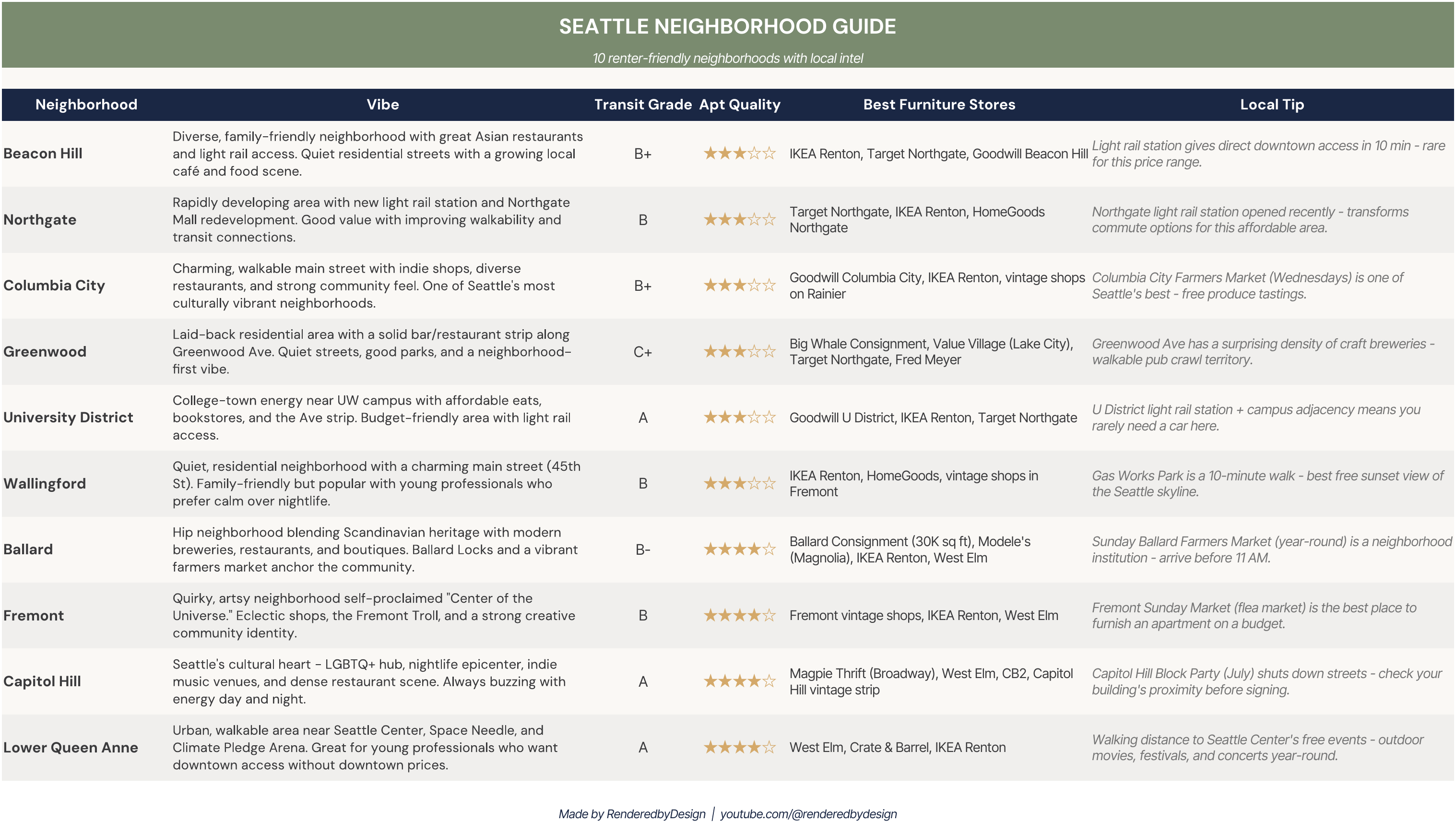This screenshot has height=823, width=1456.
Task: Click the Made by RenderedbyDesign credit
Action: click(x=632, y=813)
